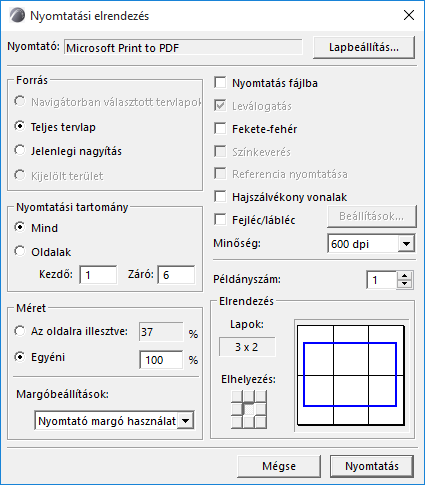Increase Példányszám with up arrow
This screenshot has height=485, width=425.
405,276
